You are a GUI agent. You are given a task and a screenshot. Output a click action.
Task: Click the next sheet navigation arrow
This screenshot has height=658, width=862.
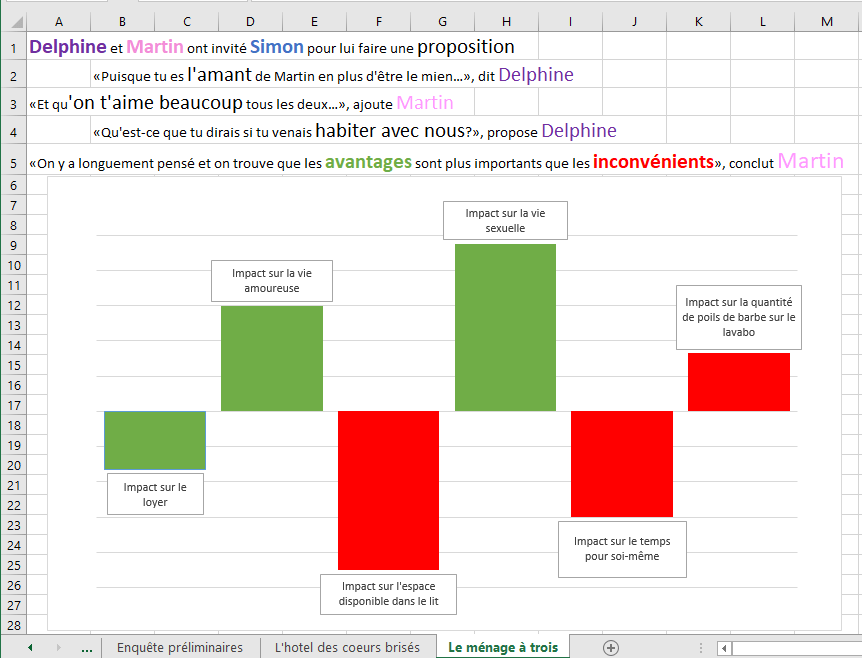pos(58,648)
